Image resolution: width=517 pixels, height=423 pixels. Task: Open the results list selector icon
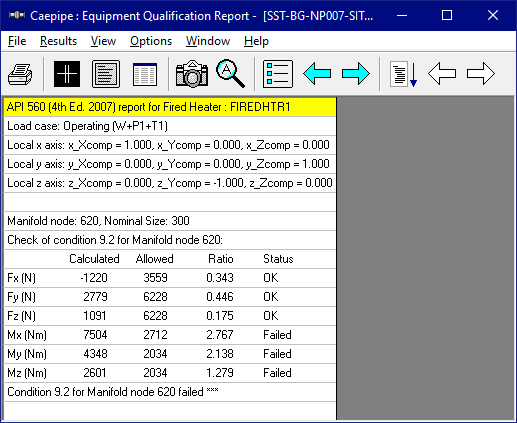click(x=278, y=74)
